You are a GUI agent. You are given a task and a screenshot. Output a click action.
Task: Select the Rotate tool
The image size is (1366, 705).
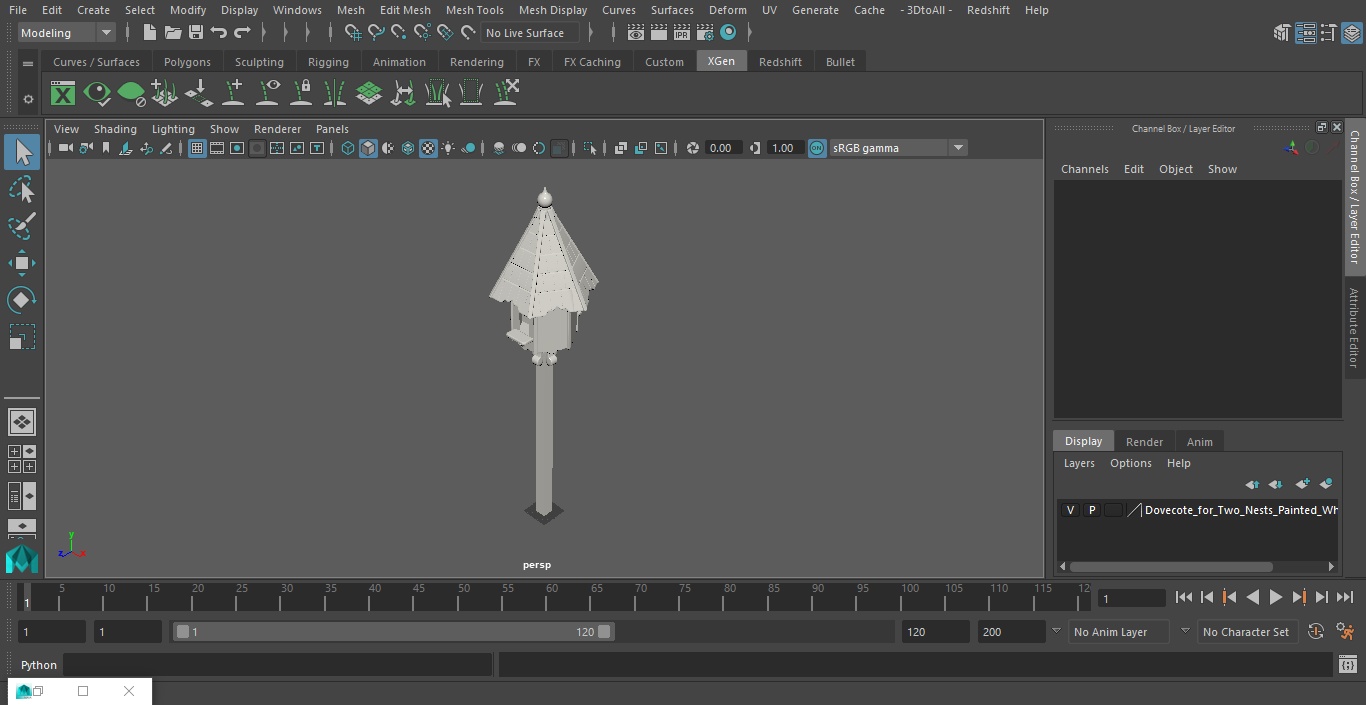[22, 300]
